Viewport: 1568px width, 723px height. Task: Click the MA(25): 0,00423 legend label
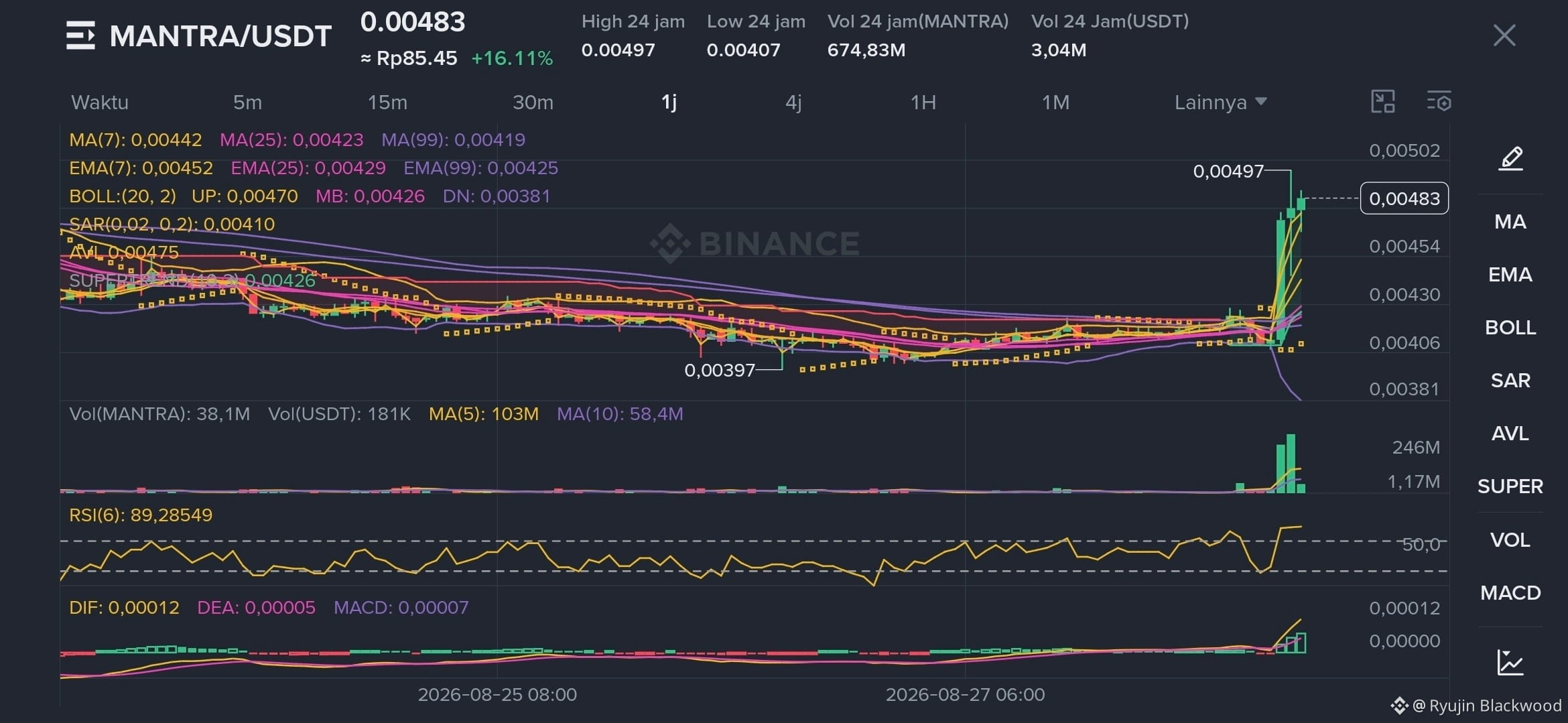(x=291, y=140)
